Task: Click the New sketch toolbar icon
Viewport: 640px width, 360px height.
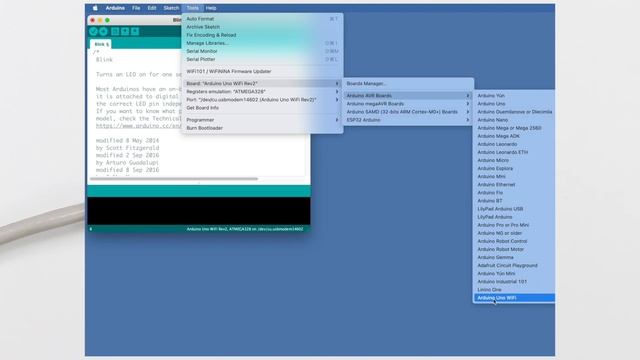Action: pyautogui.click(x=115, y=31)
